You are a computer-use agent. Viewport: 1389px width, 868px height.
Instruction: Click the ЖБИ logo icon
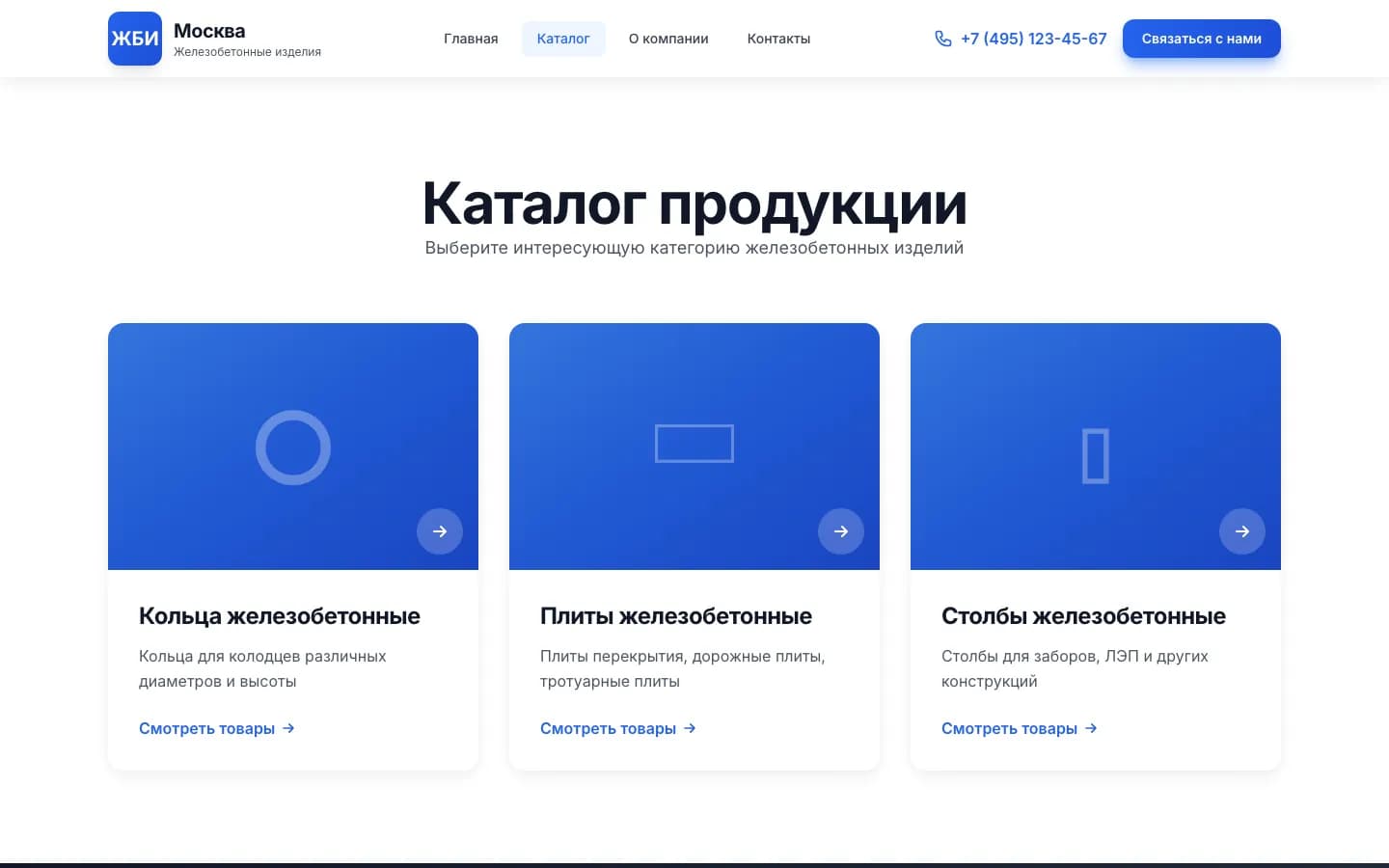coord(135,39)
